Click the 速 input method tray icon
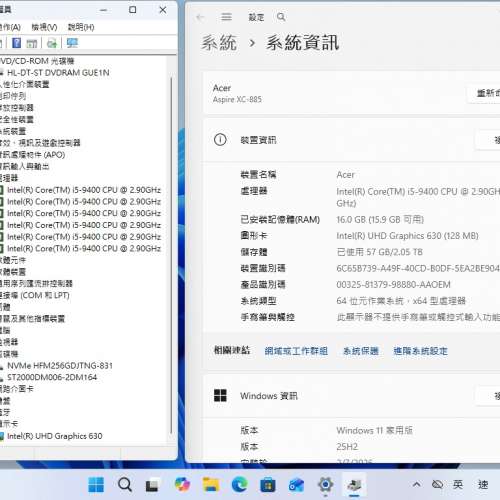 (x=483, y=484)
